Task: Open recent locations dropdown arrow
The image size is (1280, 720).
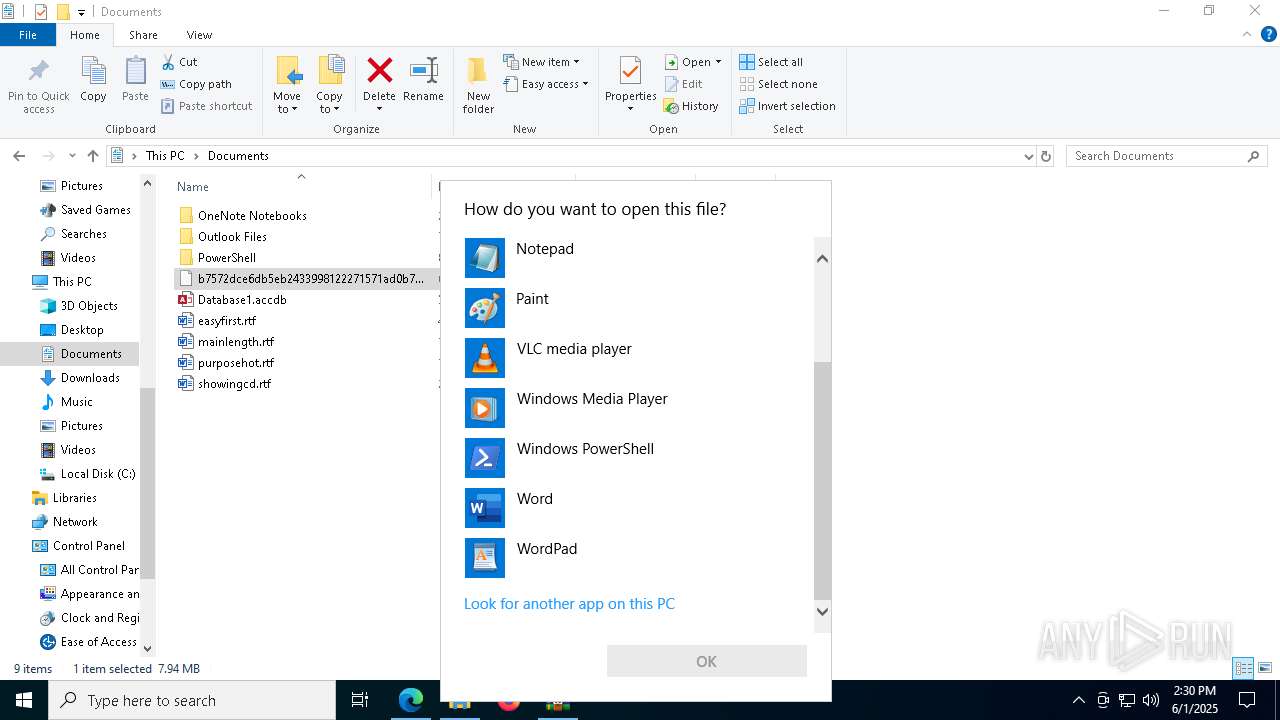Action: point(72,156)
